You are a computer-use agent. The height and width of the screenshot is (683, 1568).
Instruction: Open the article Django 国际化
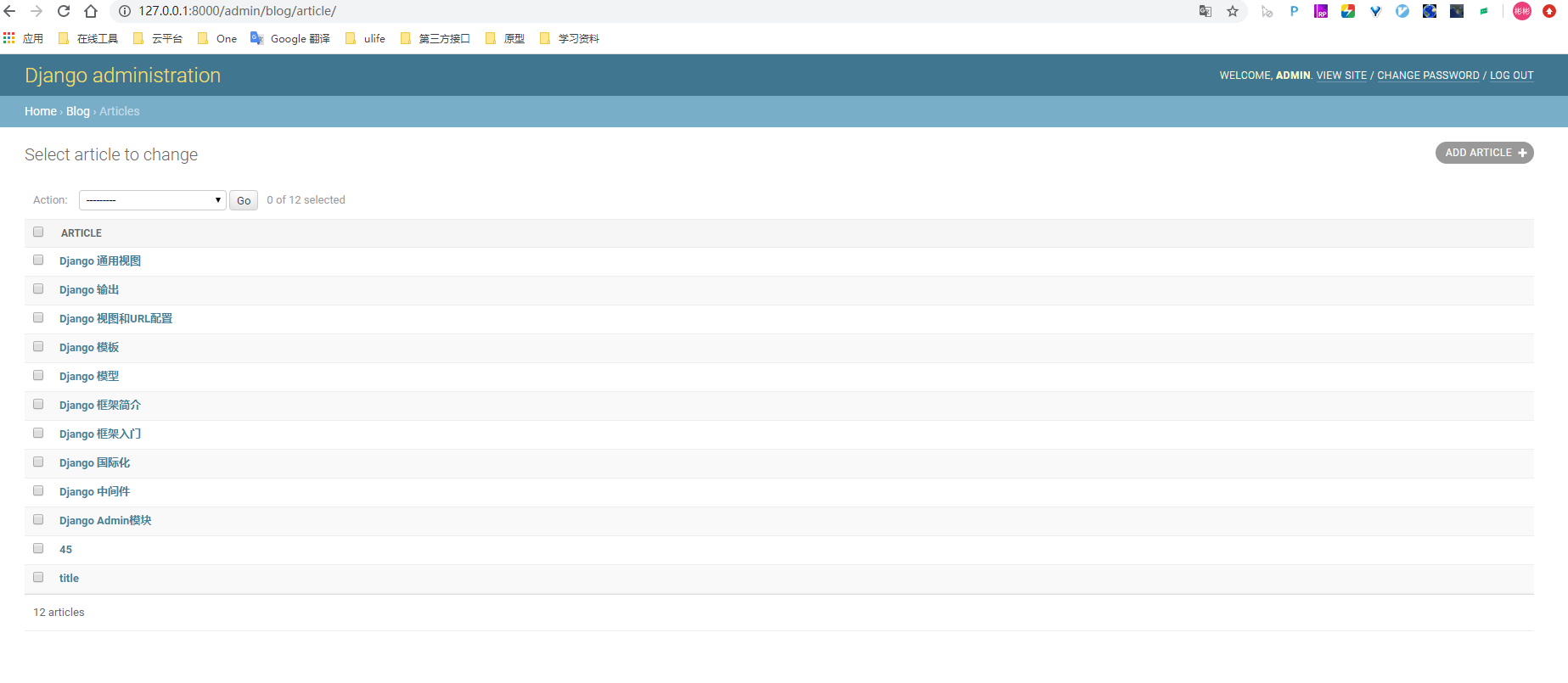click(94, 463)
